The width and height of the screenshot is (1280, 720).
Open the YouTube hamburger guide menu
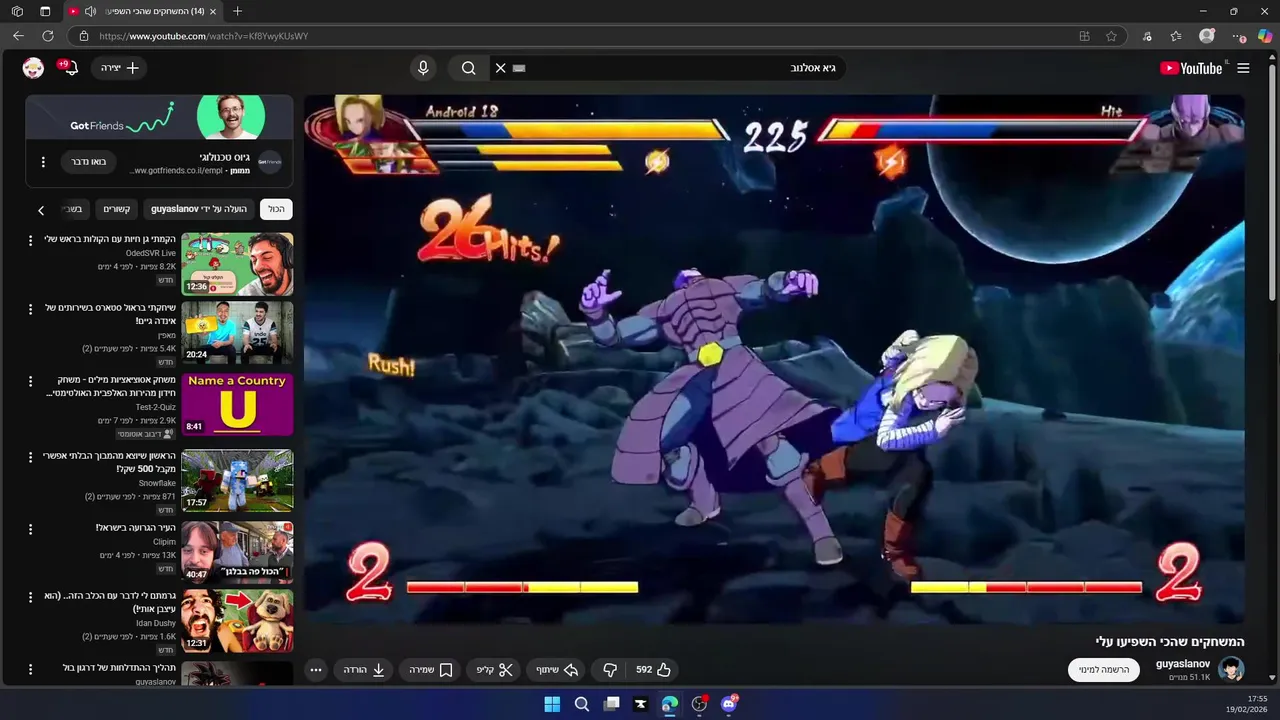point(1243,68)
